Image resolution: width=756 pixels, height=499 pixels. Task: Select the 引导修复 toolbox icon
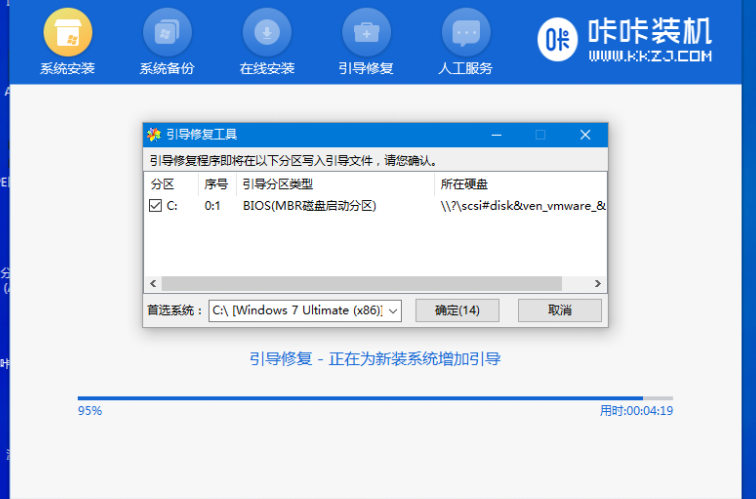pyautogui.click(x=366, y=34)
